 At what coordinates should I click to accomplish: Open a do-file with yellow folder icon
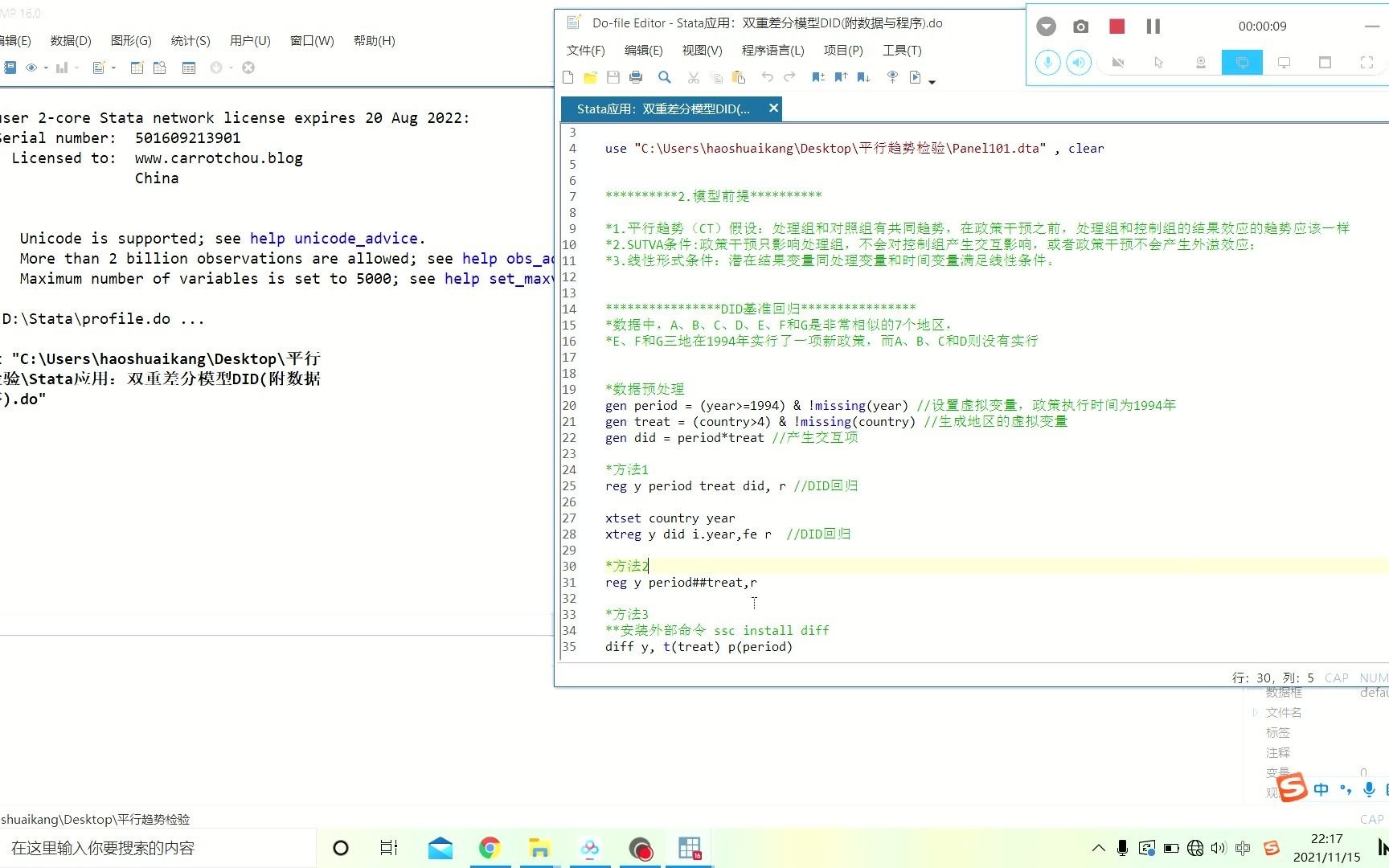(590, 77)
